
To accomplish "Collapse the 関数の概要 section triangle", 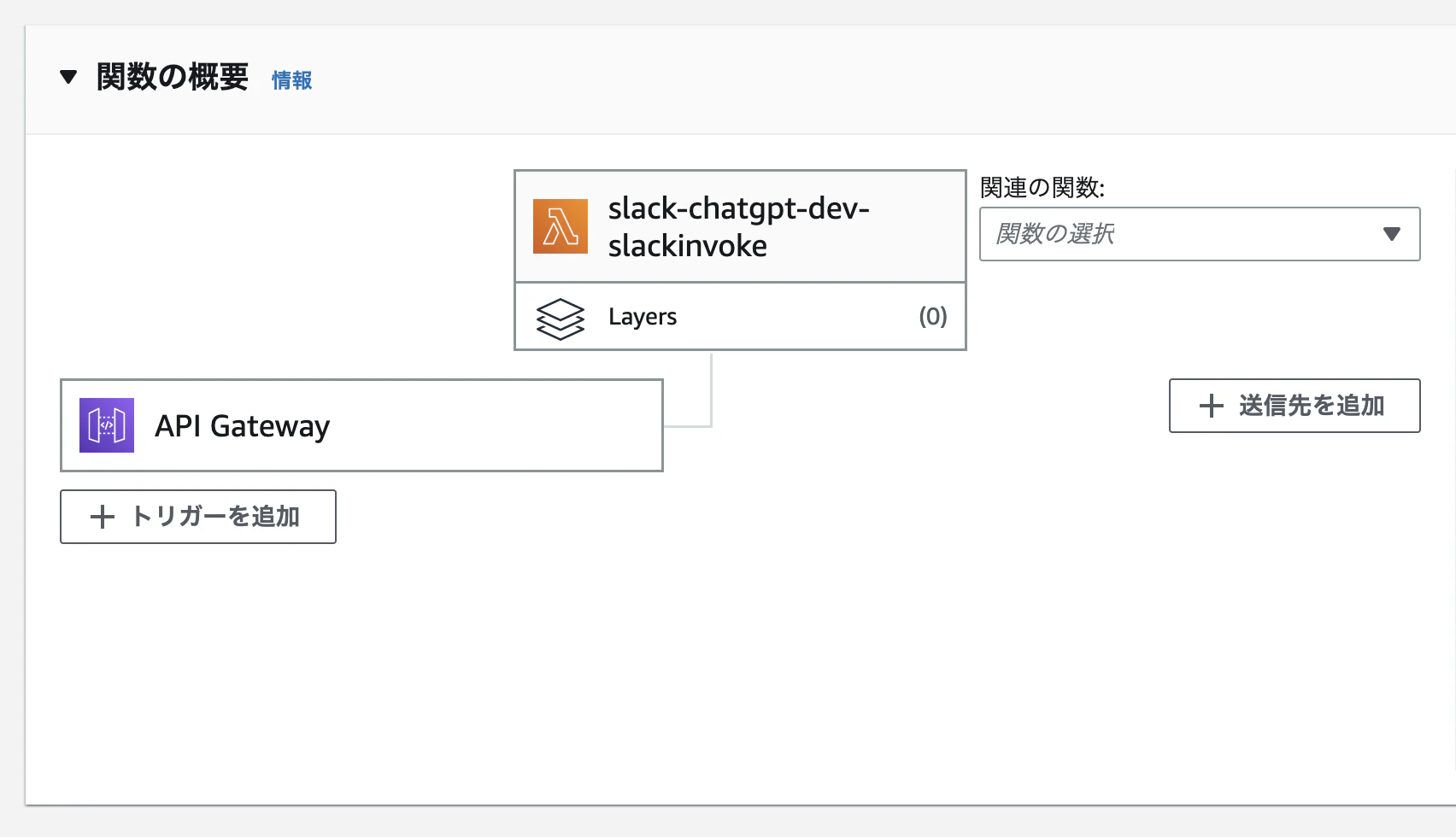I will [68, 78].
